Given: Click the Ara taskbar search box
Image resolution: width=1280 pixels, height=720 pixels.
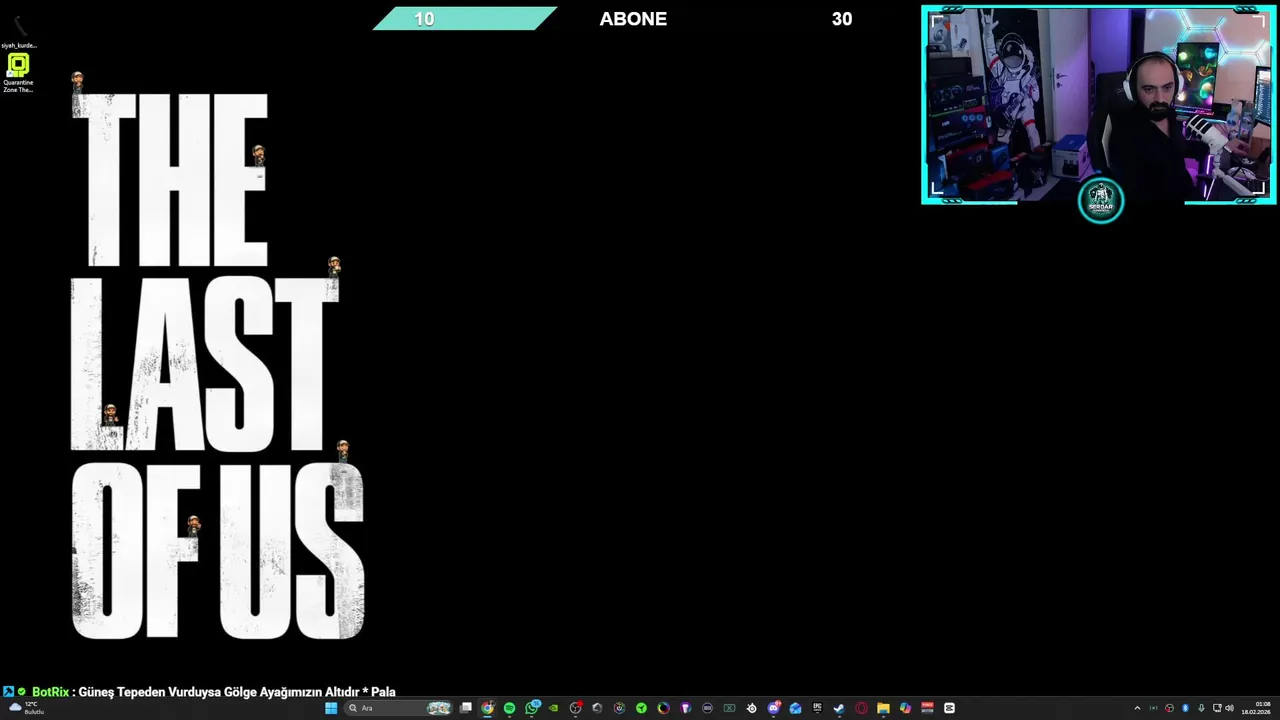Looking at the screenshot, I should [x=398, y=708].
